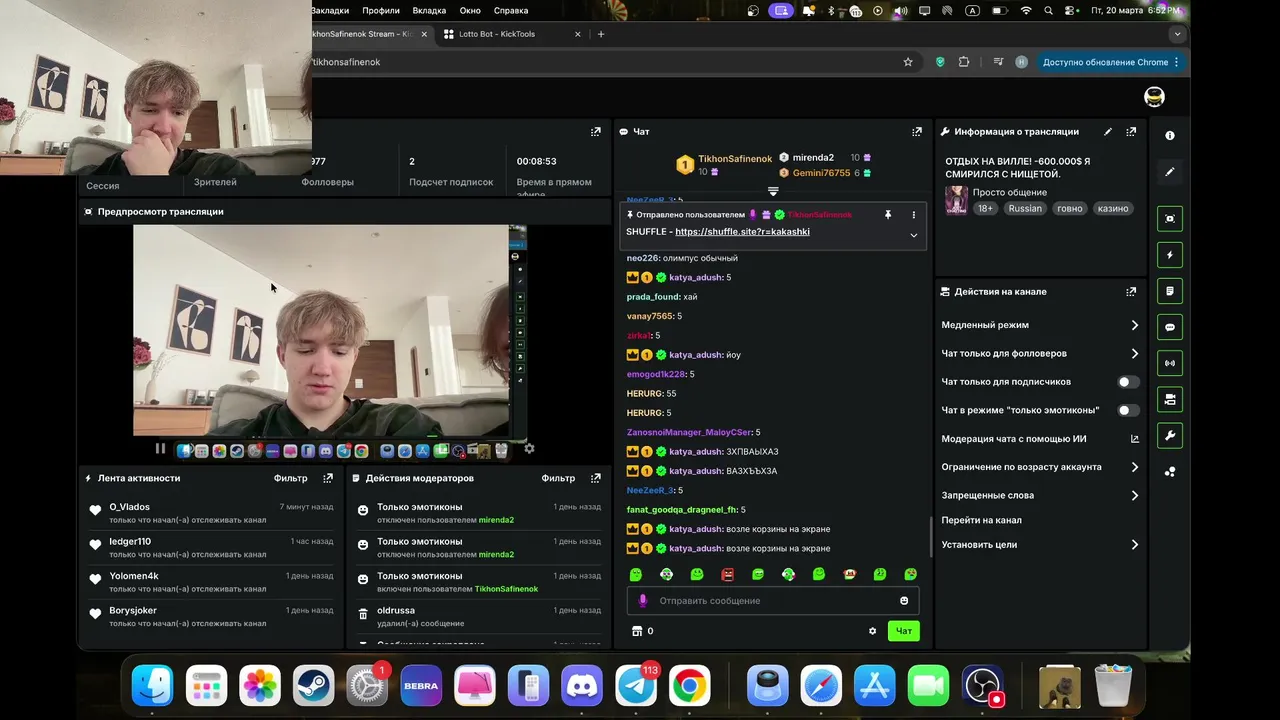Screen dimensions: 1280x720
Task: Click chat scrollbar thumb
Action: 931,537
